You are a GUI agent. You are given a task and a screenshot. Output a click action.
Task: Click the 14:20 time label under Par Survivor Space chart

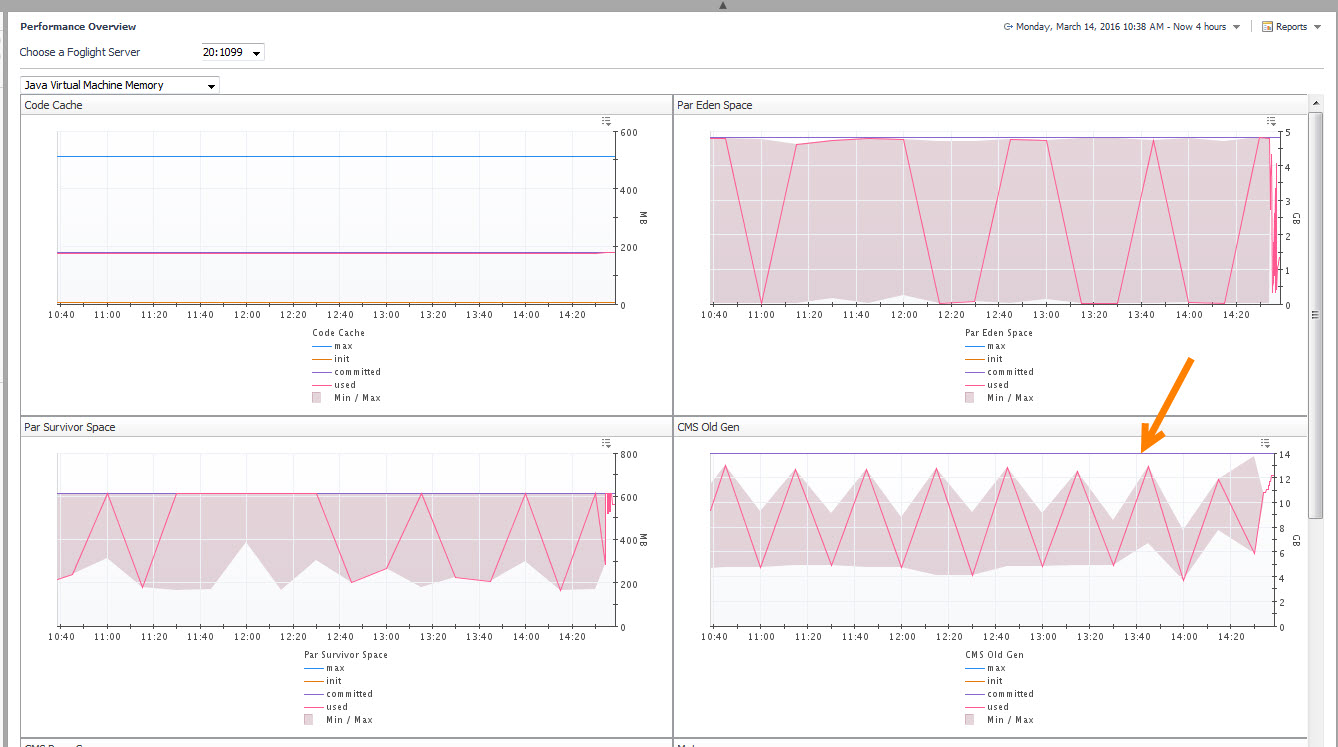573,637
